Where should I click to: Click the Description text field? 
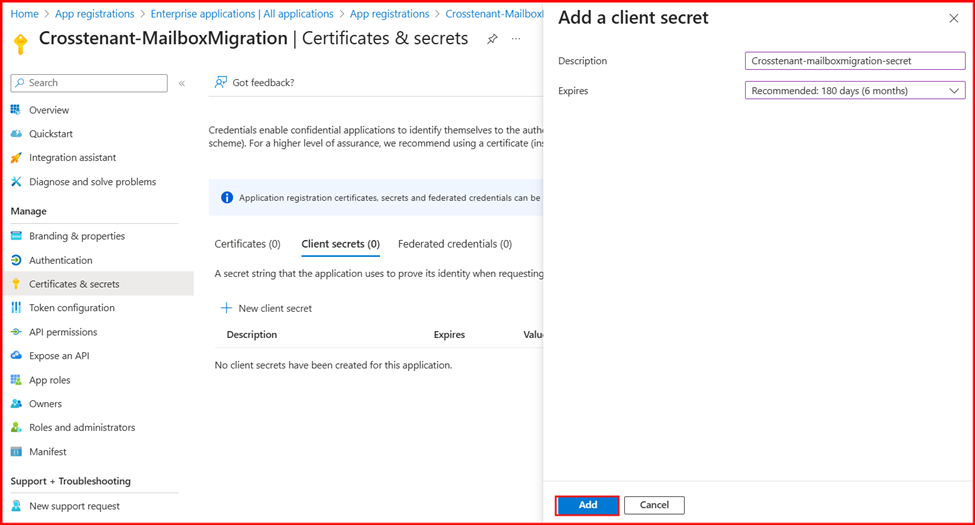[854, 61]
